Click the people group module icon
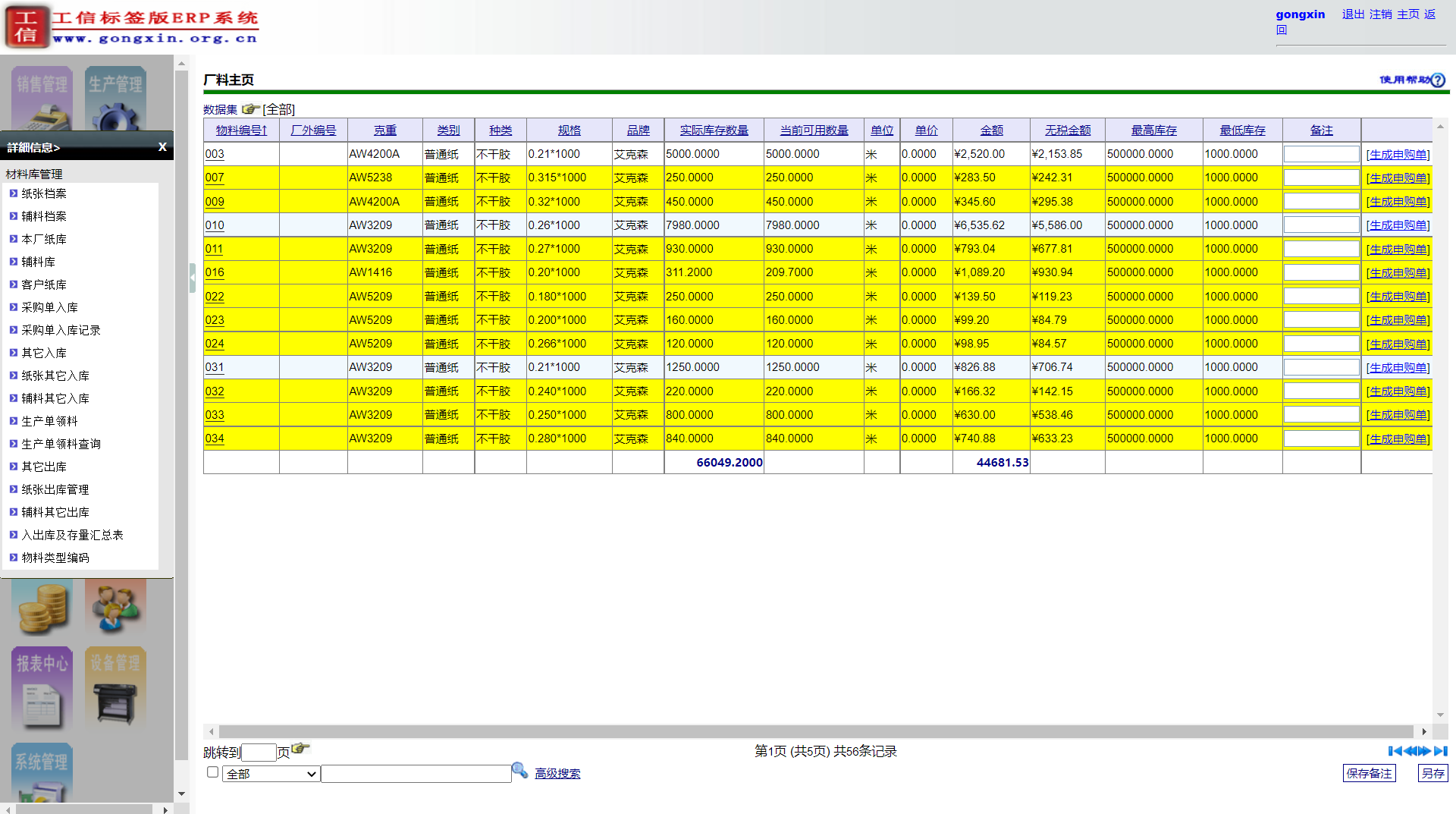Screen dimensions: 1456x814 tap(115, 608)
